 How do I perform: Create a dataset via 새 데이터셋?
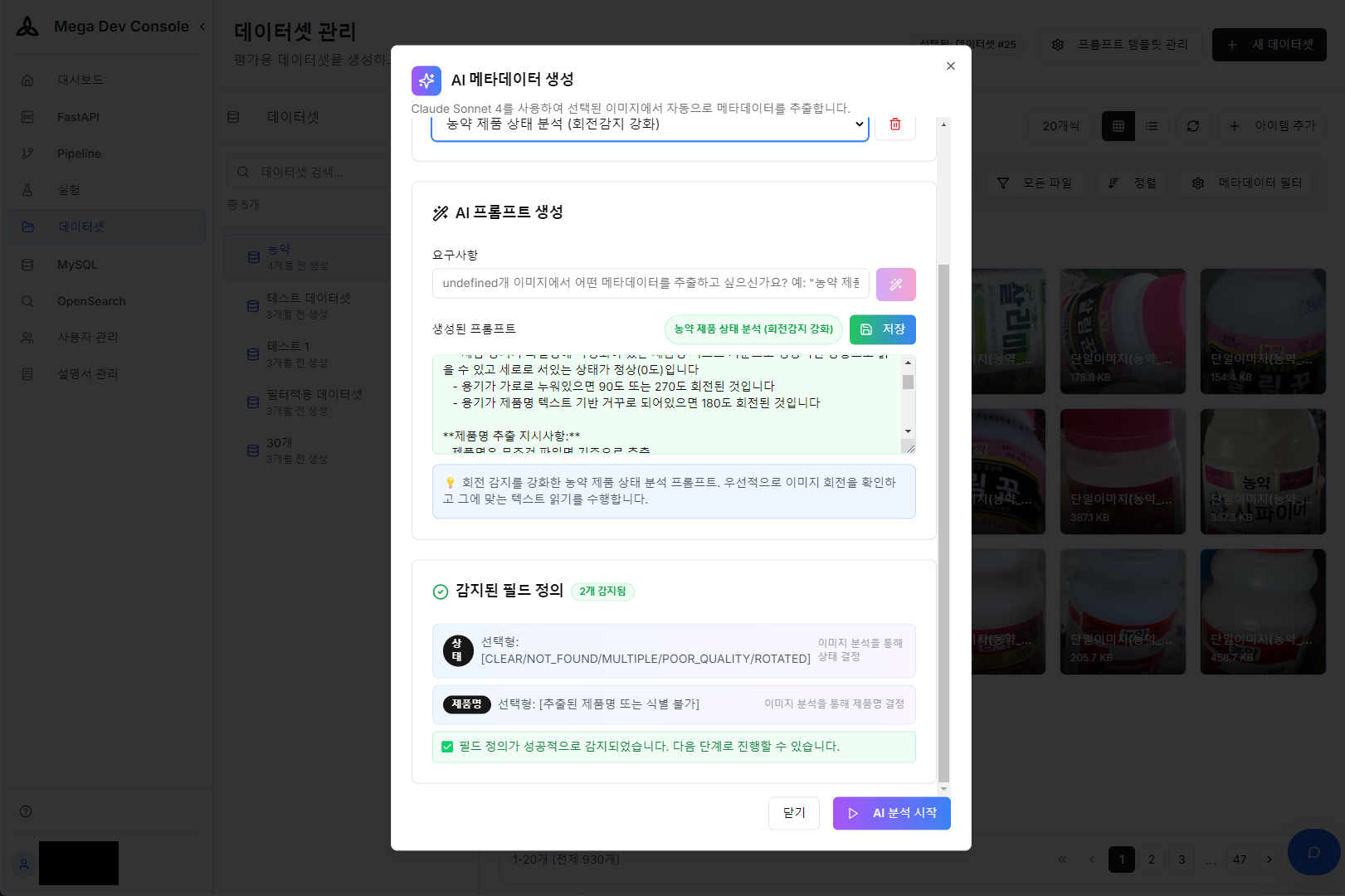(1269, 45)
